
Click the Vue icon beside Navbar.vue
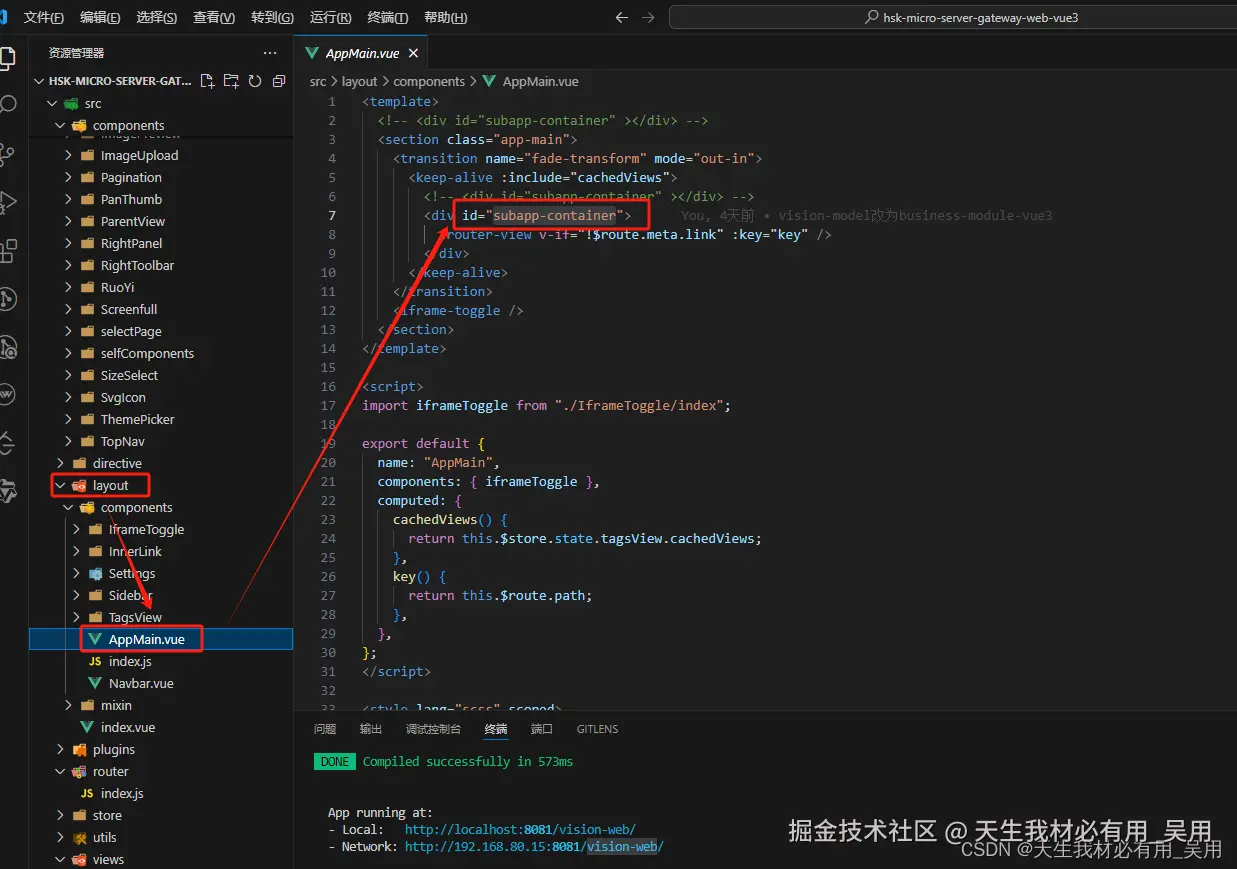(x=95, y=683)
